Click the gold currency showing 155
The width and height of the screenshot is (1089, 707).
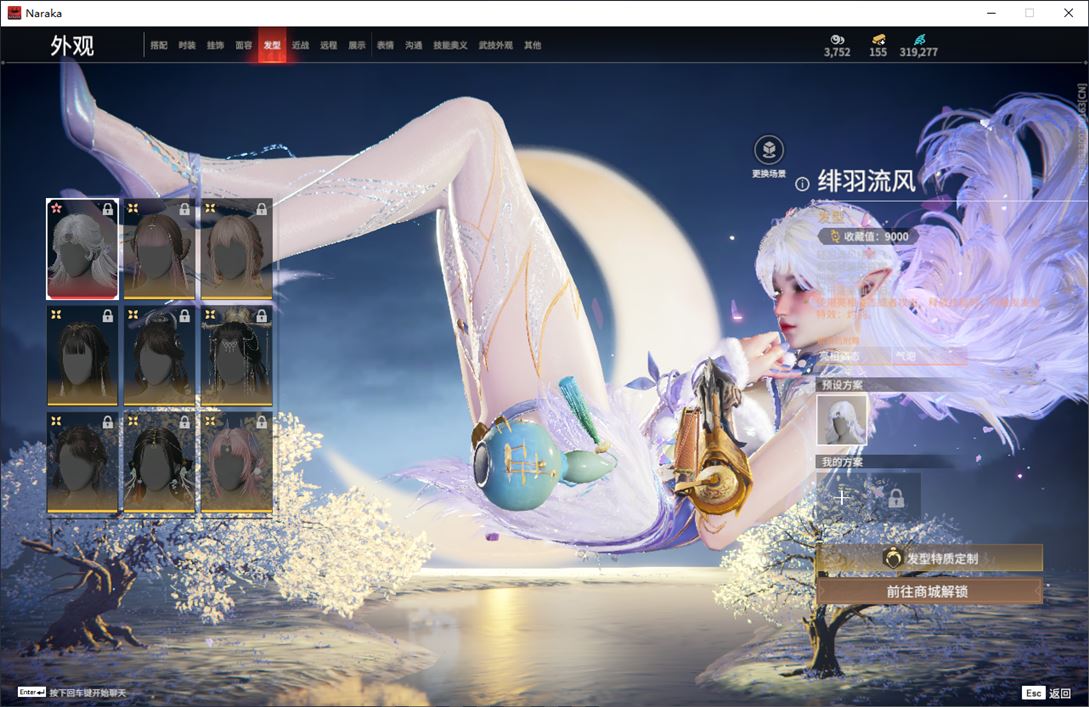878,46
